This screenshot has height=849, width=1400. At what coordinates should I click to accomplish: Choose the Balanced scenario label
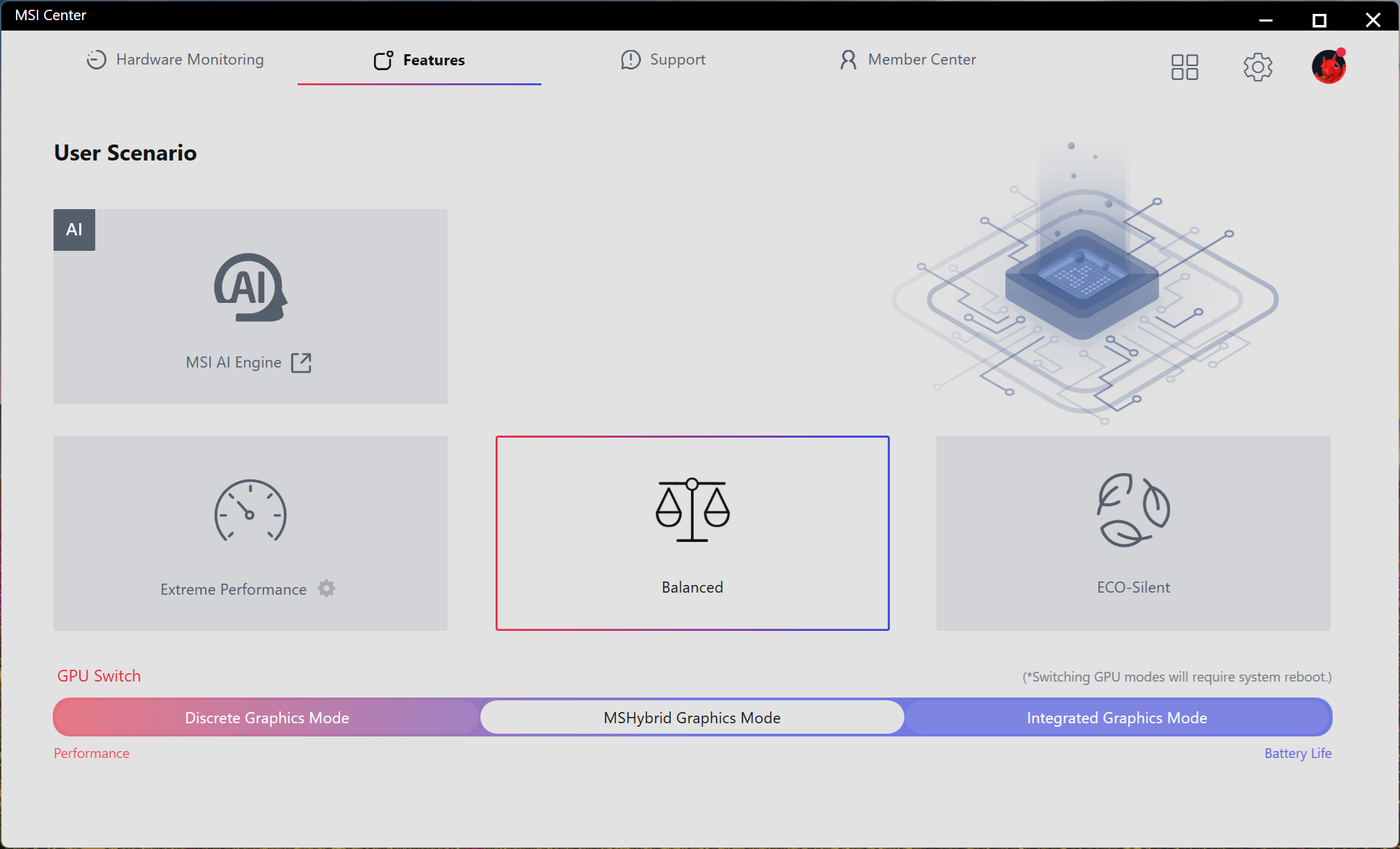click(x=692, y=588)
